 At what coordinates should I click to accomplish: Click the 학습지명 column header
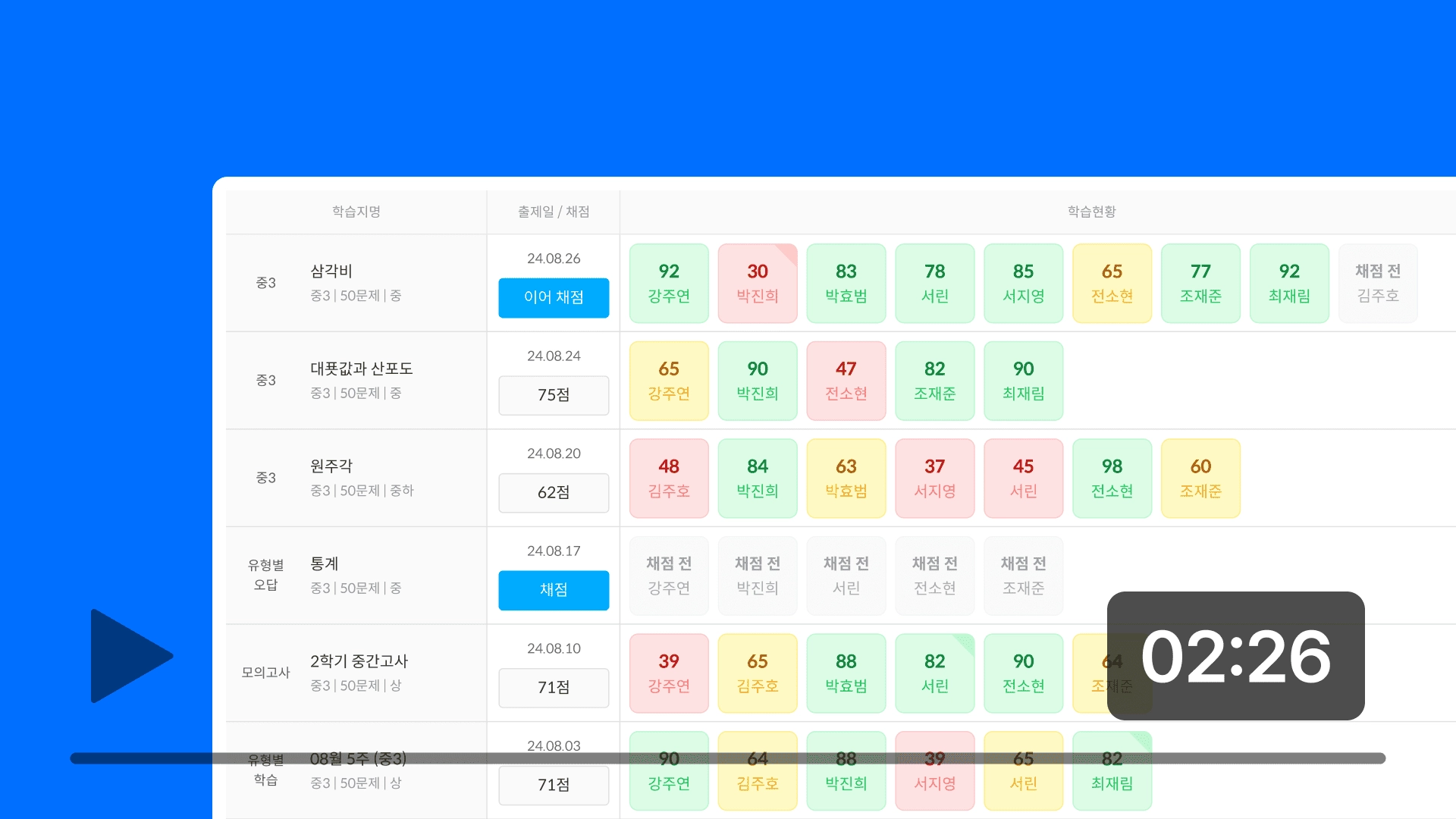click(x=356, y=212)
